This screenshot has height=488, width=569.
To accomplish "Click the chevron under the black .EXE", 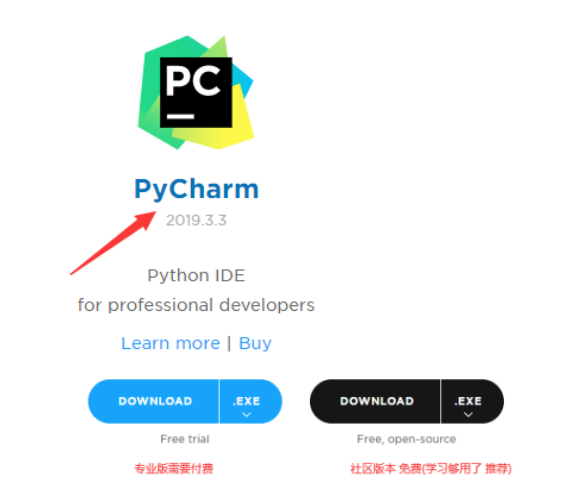I will click(468, 415).
